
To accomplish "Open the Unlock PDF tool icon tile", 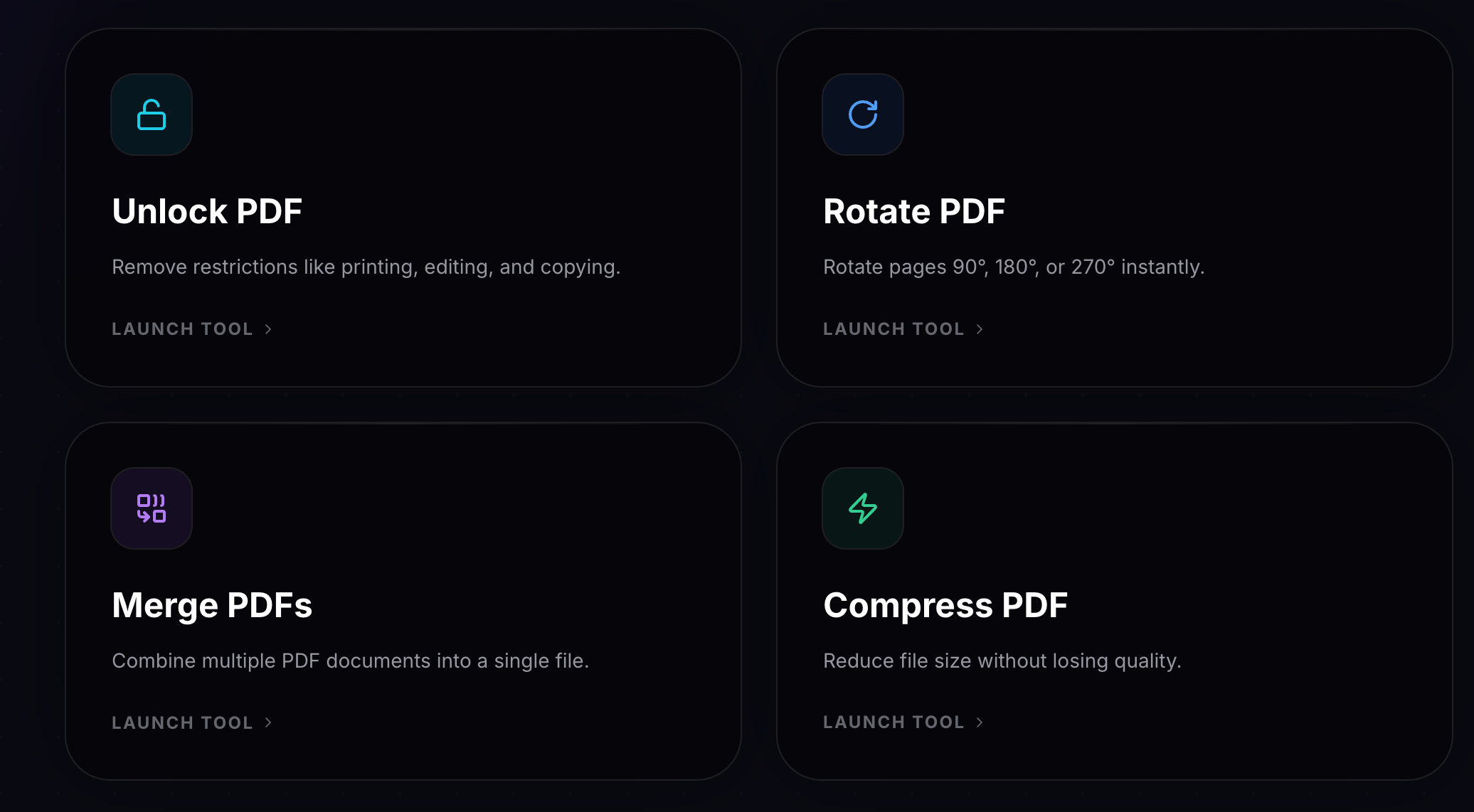I will (x=151, y=114).
